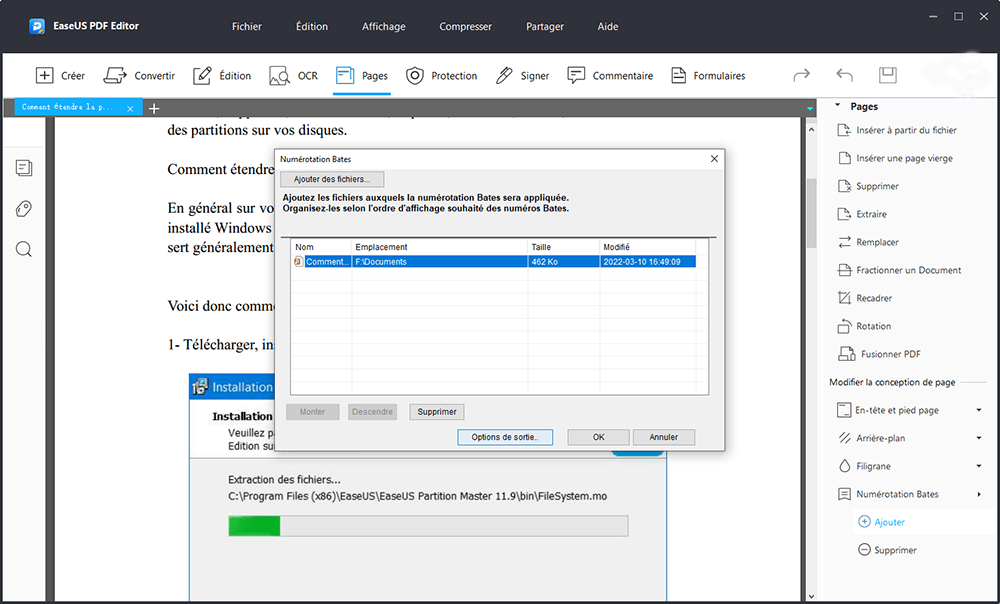
Task: Click the Supprimer button in dialog
Action: pos(437,412)
